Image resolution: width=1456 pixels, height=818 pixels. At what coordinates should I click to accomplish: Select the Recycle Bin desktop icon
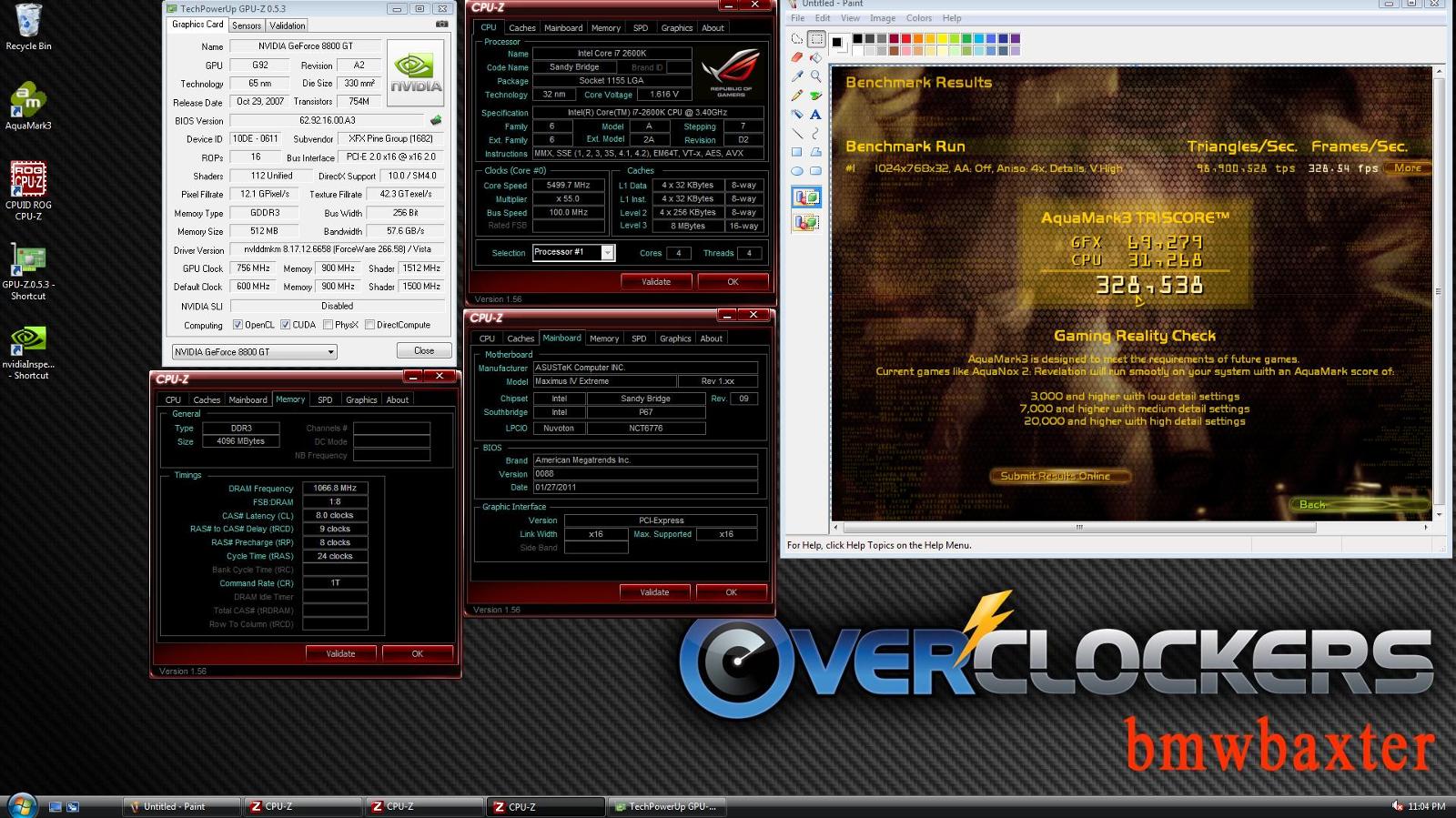(x=28, y=26)
